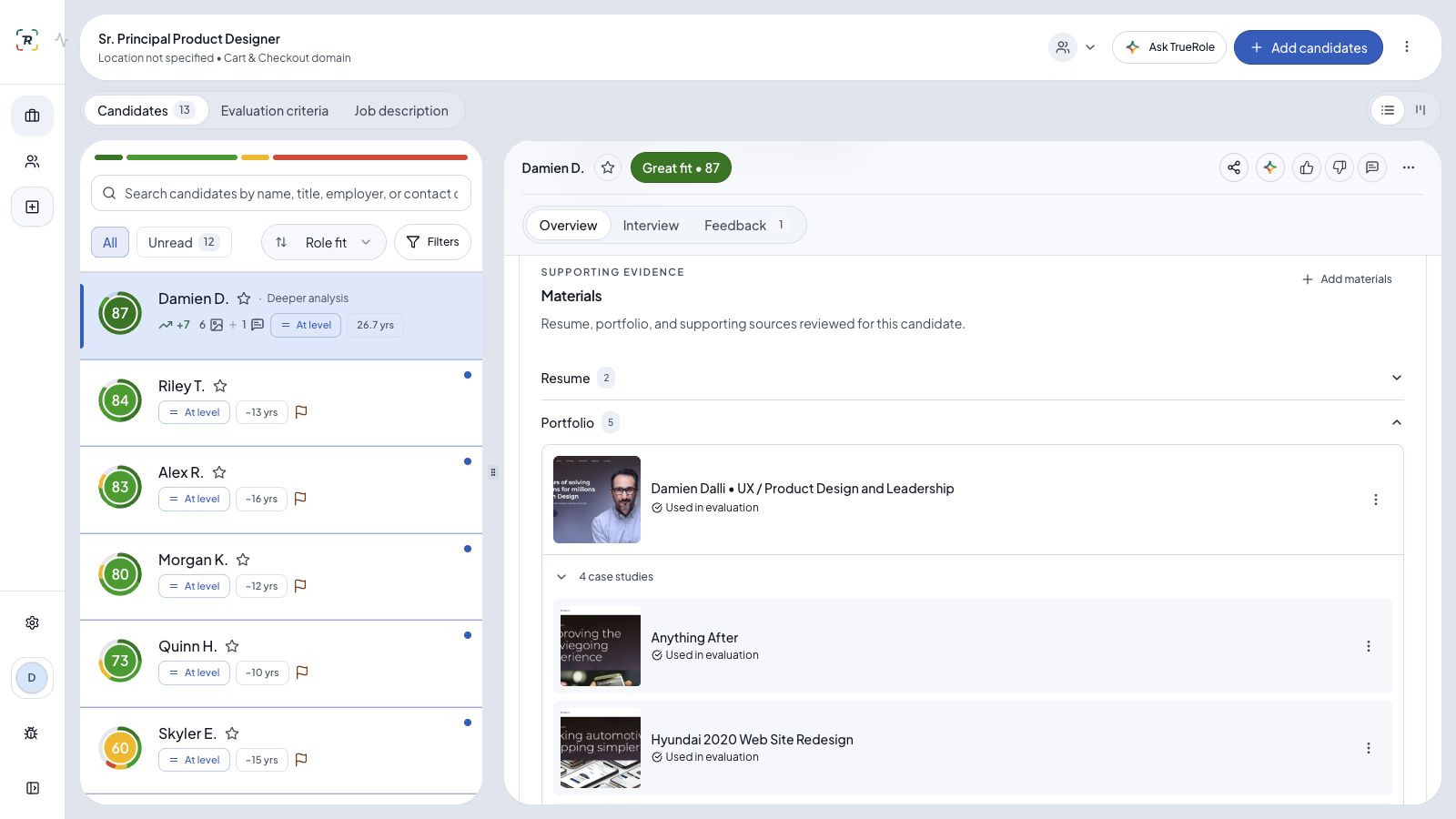Image resolution: width=1456 pixels, height=819 pixels.
Task: Show Unread candidates filter
Action: pos(184,242)
